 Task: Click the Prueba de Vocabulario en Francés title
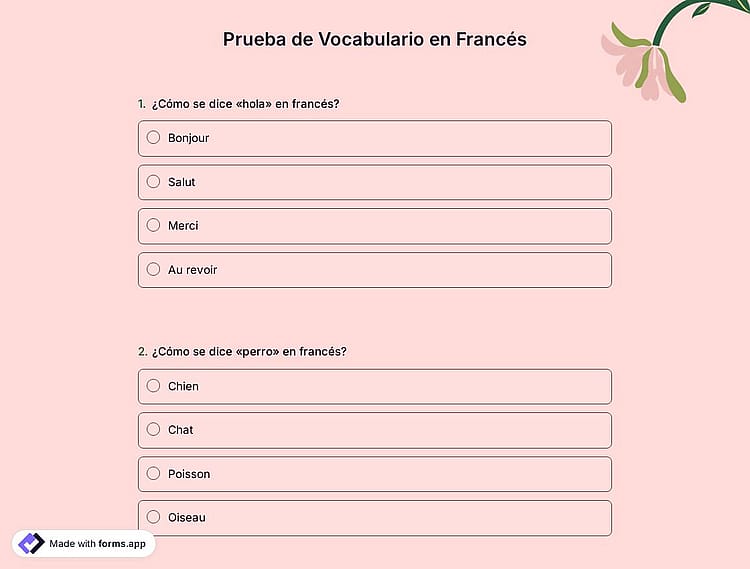(x=375, y=39)
